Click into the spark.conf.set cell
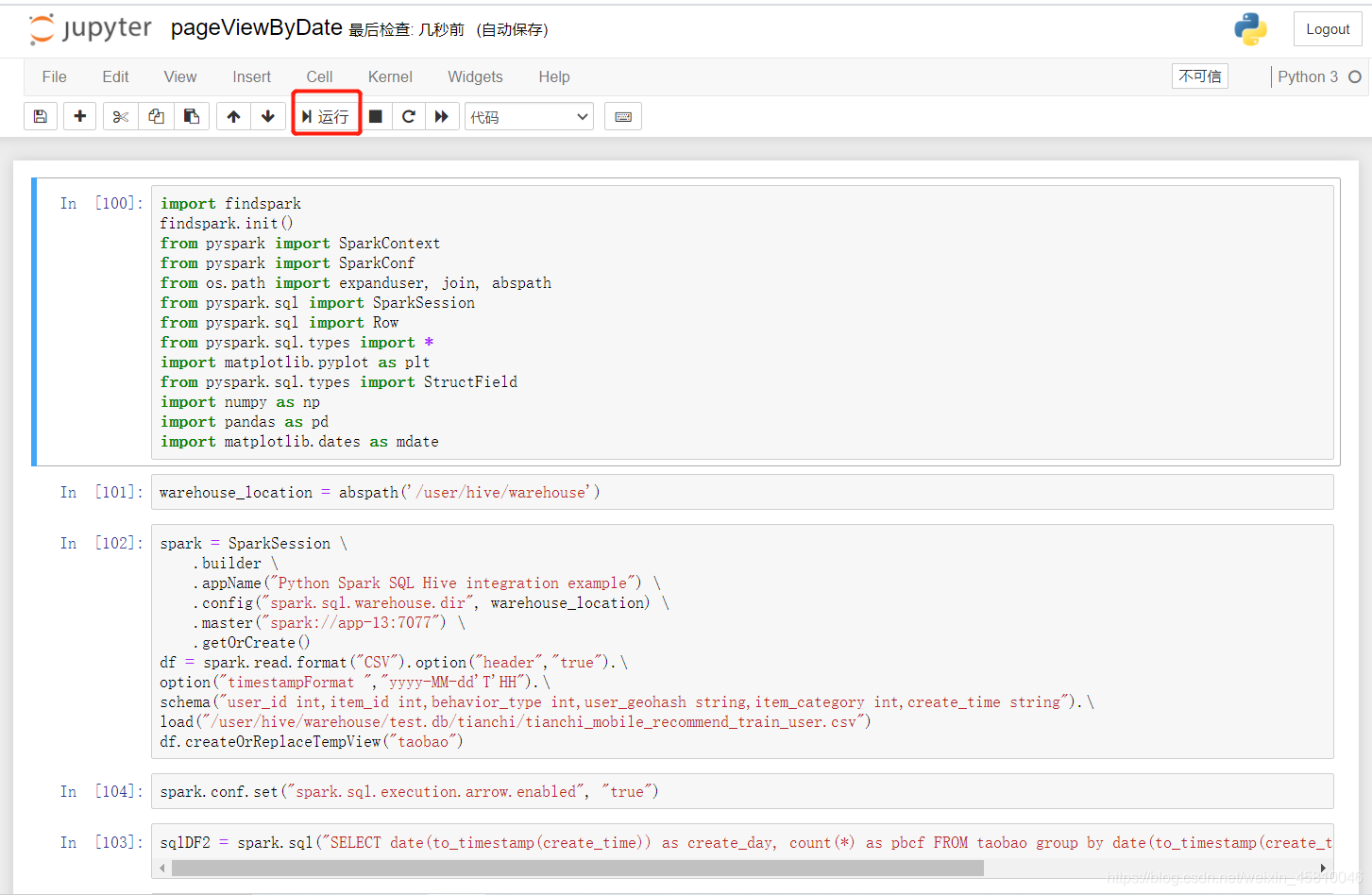The height and width of the screenshot is (895, 1372). coord(742,791)
